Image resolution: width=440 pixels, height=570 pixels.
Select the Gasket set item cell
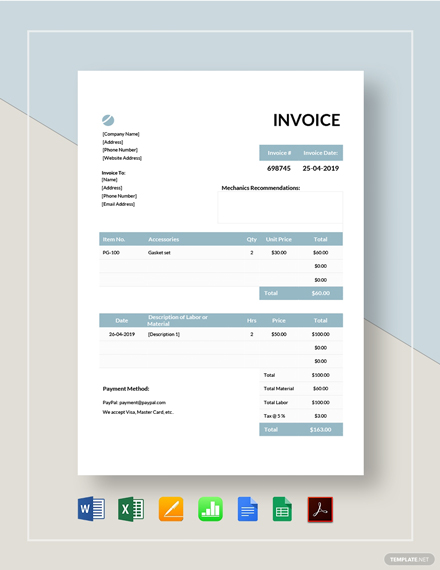159,253
